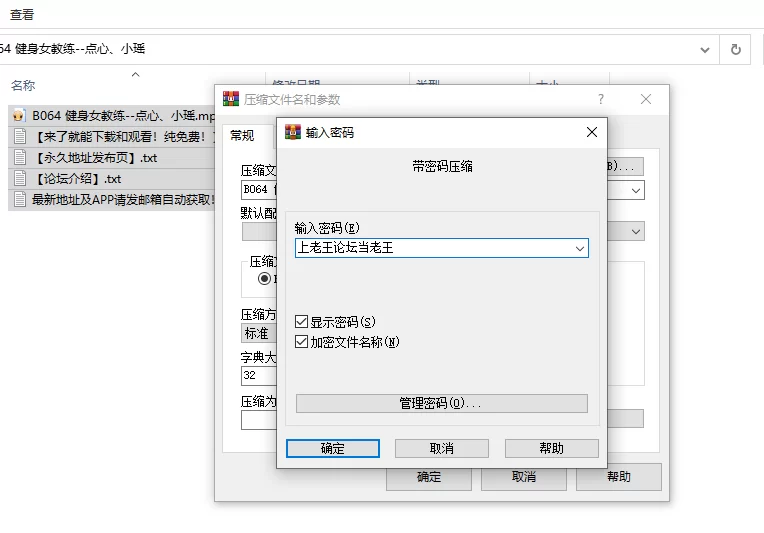Open 管理密码 button
This screenshot has width=764, height=533.
pyautogui.click(x=441, y=403)
